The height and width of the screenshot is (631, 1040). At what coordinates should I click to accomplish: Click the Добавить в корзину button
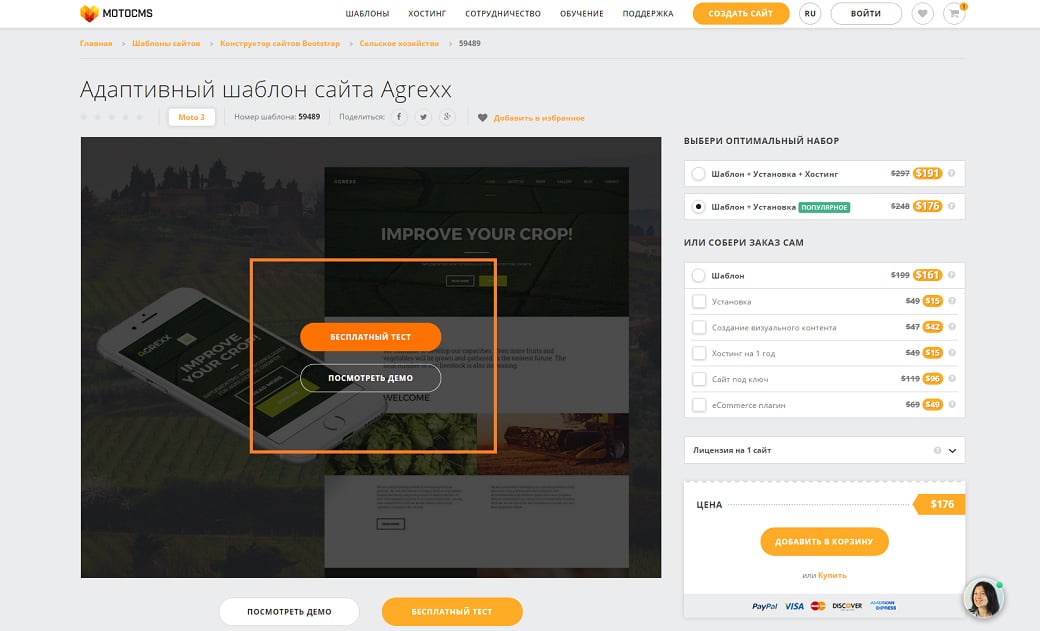click(824, 541)
